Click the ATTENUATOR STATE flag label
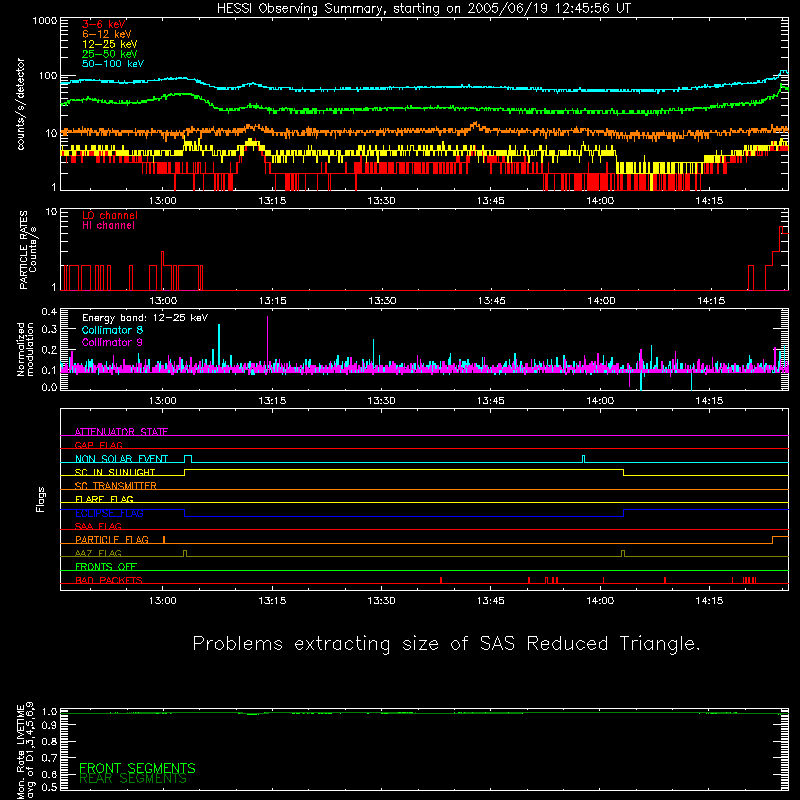Screen dimensions: 800x800 click(121, 432)
